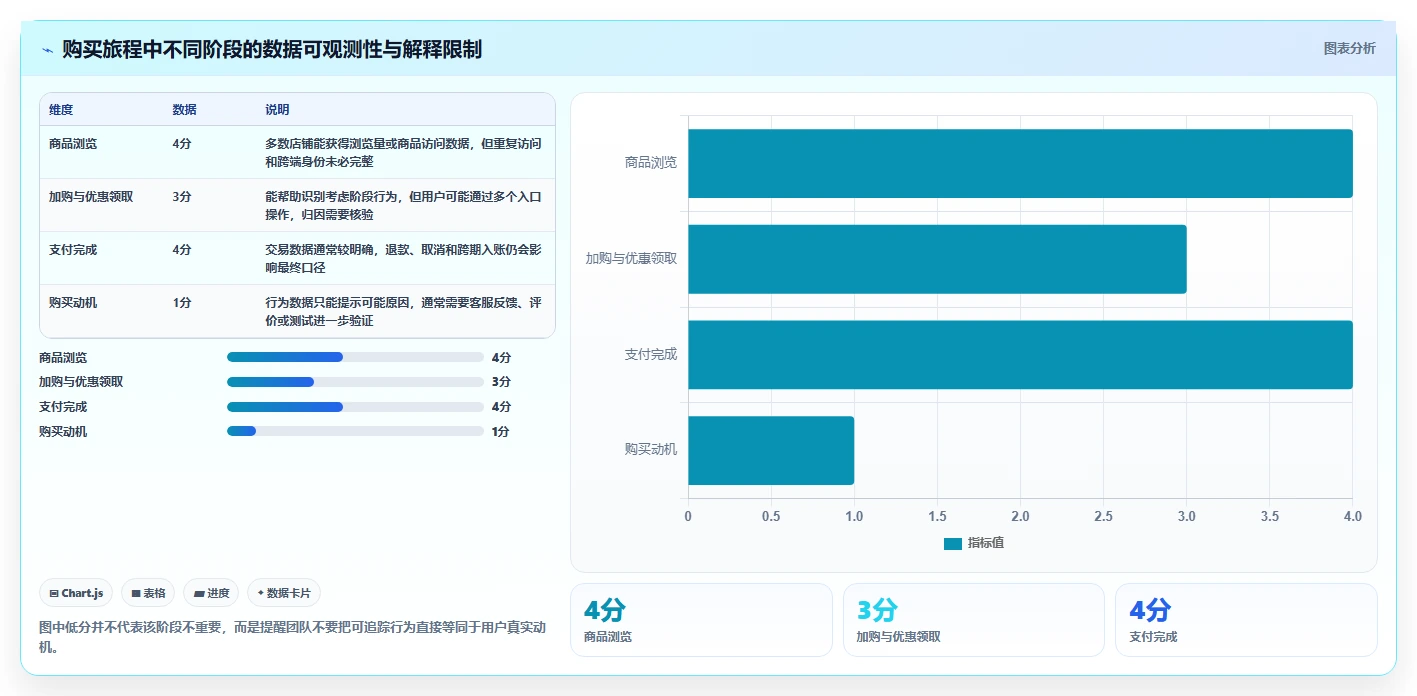Select the Chart.js tag chip
Screen dimensions: 1417x696
[x=77, y=593]
